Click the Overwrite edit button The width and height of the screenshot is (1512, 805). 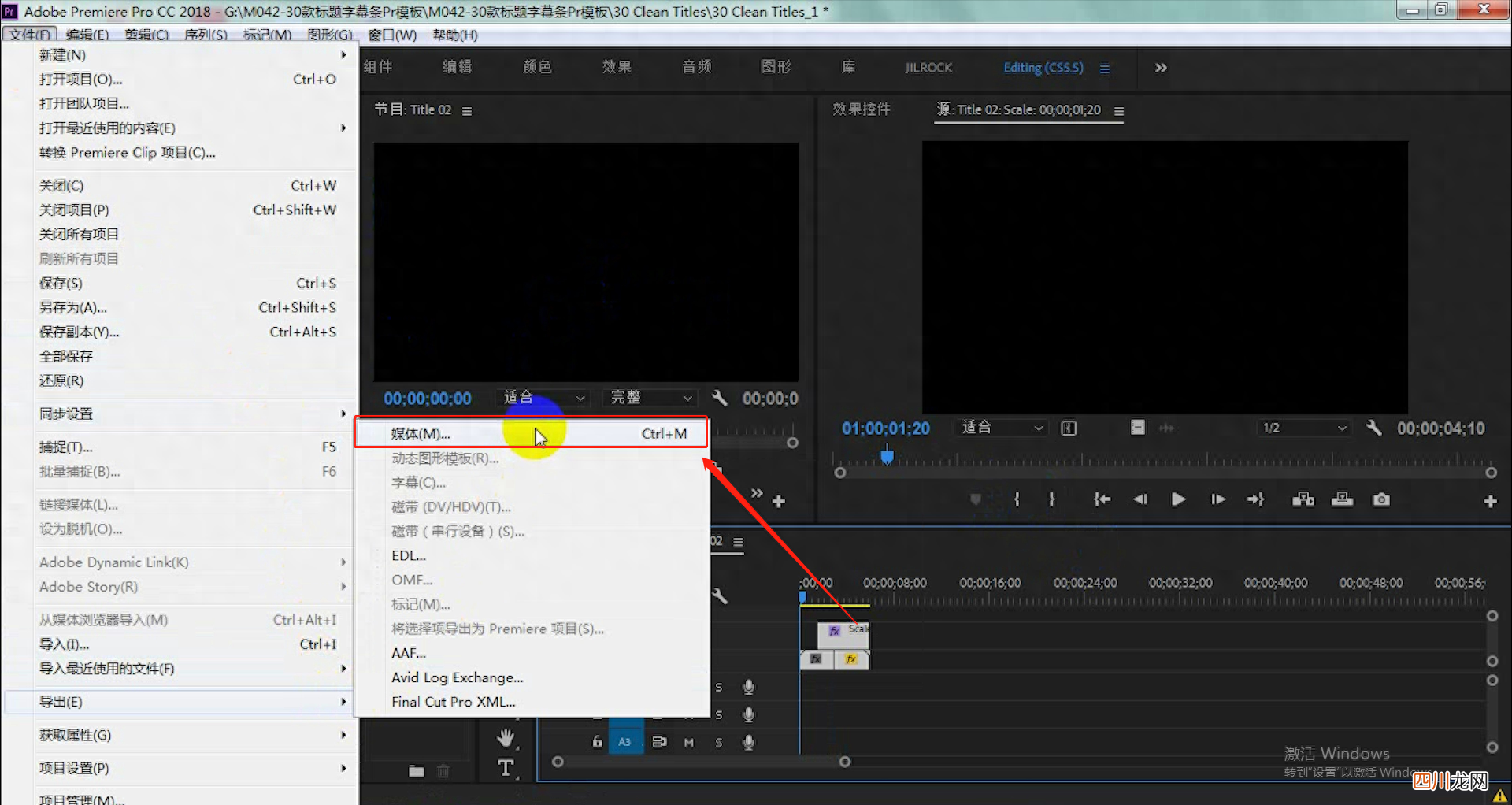point(1342,499)
